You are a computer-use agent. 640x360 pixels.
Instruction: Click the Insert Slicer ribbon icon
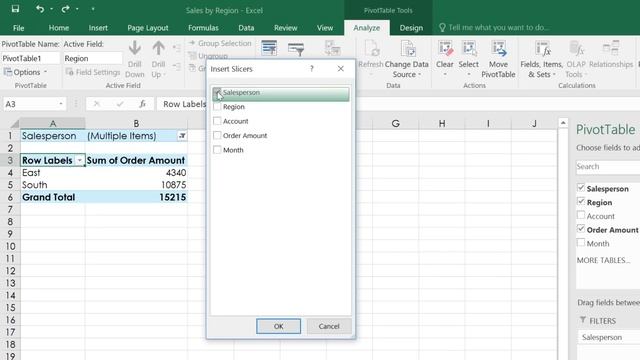(x=269, y=49)
